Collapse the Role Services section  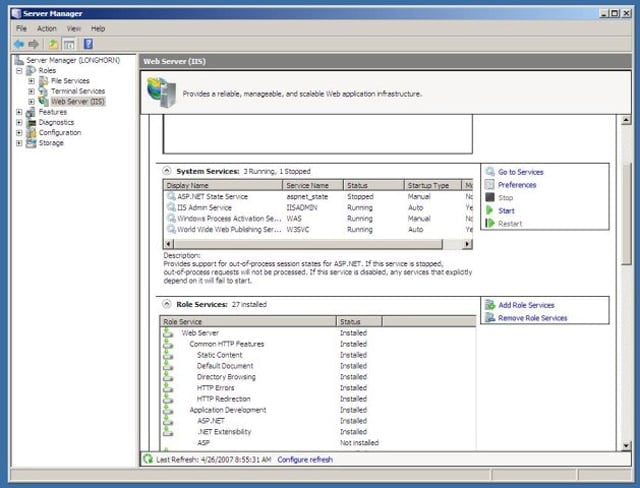pos(167,304)
